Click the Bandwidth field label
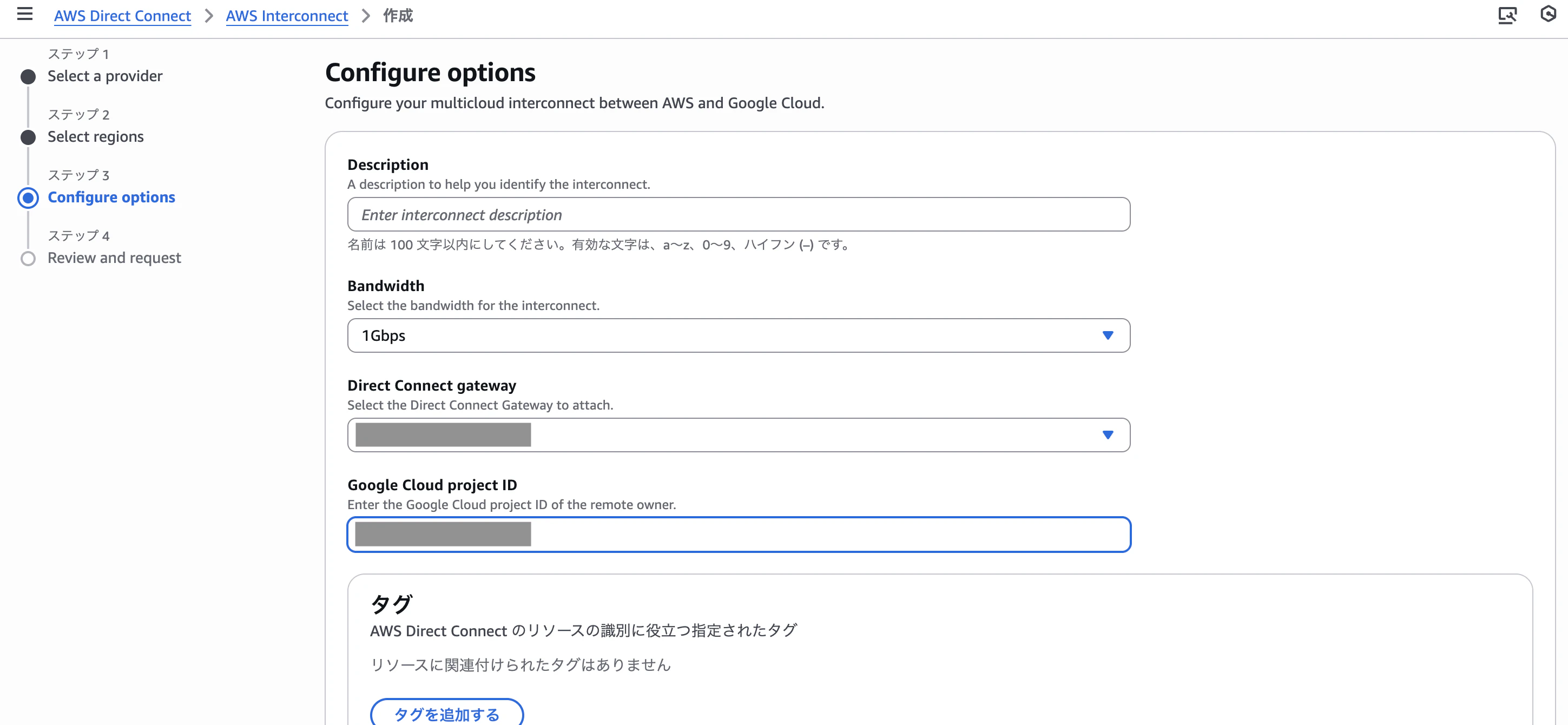The height and width of the screenshot is (725, 1568). 386,286
